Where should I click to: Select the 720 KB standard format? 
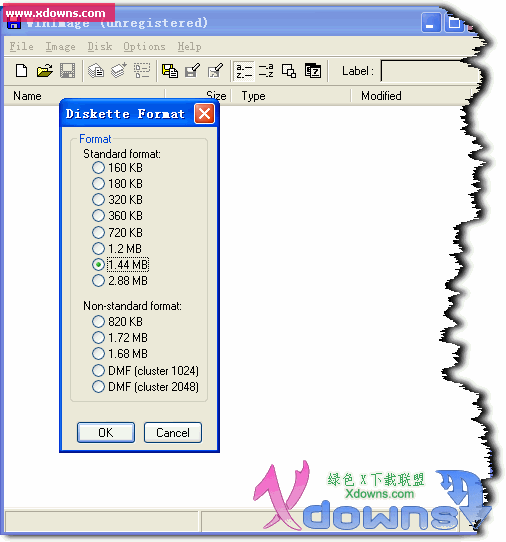118,232
